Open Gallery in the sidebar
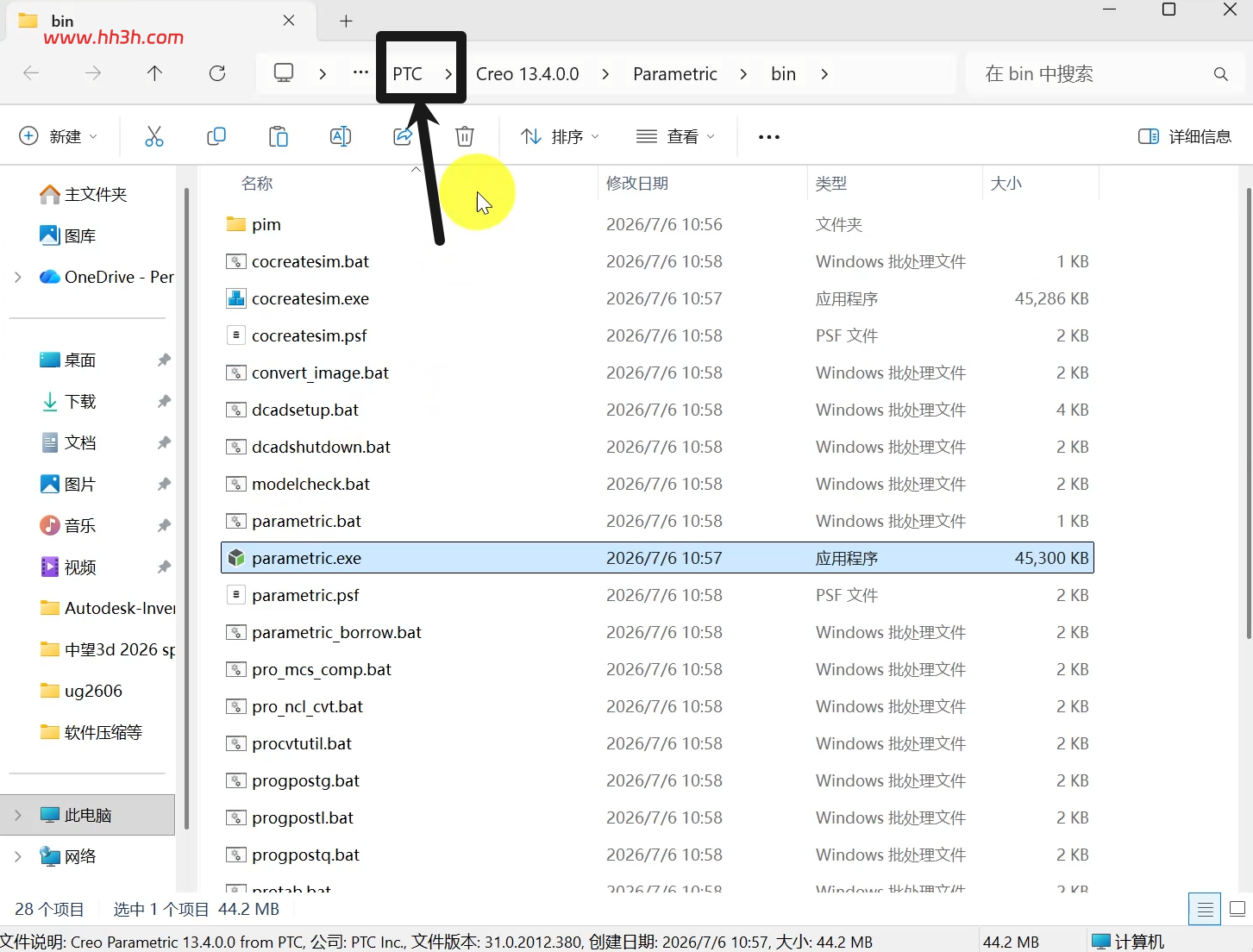The image size is (1253, 952). pyautogui.click(x=68, y=235)
